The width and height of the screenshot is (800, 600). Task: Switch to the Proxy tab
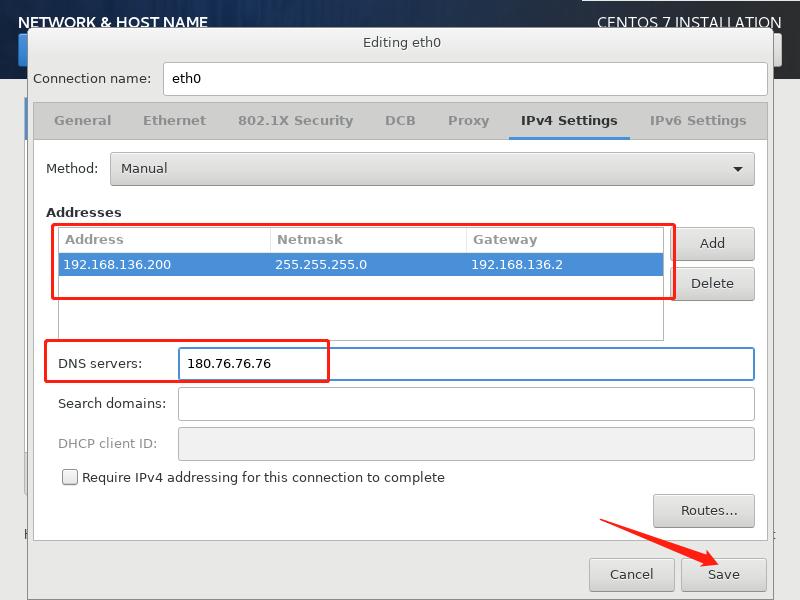[x=467, y=120]
